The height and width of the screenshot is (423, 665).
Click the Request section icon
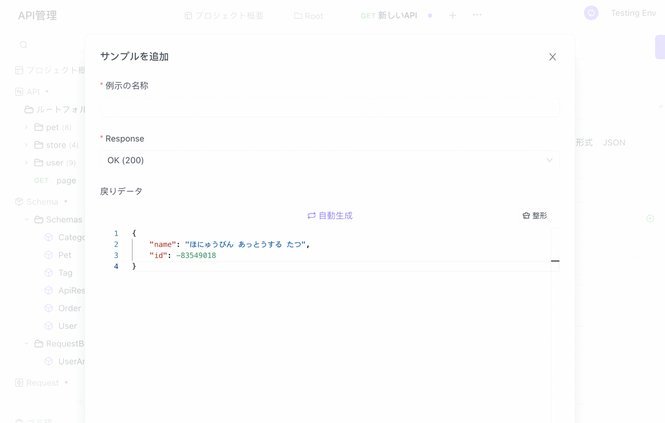pos(19,383)
